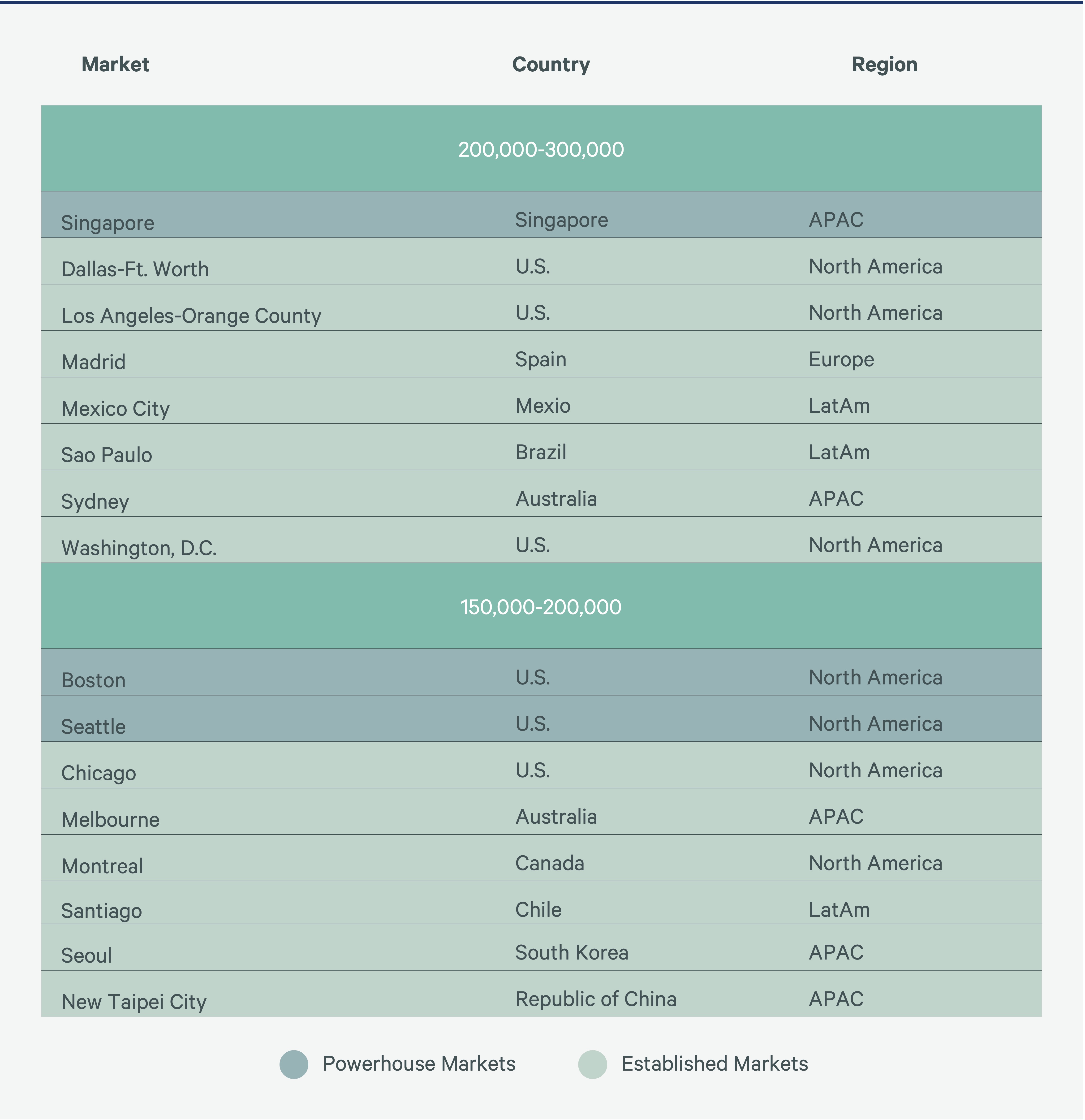Select the Established Markets legend label
This screenshot has height=1120, width=1085.
pos(715,1064)
